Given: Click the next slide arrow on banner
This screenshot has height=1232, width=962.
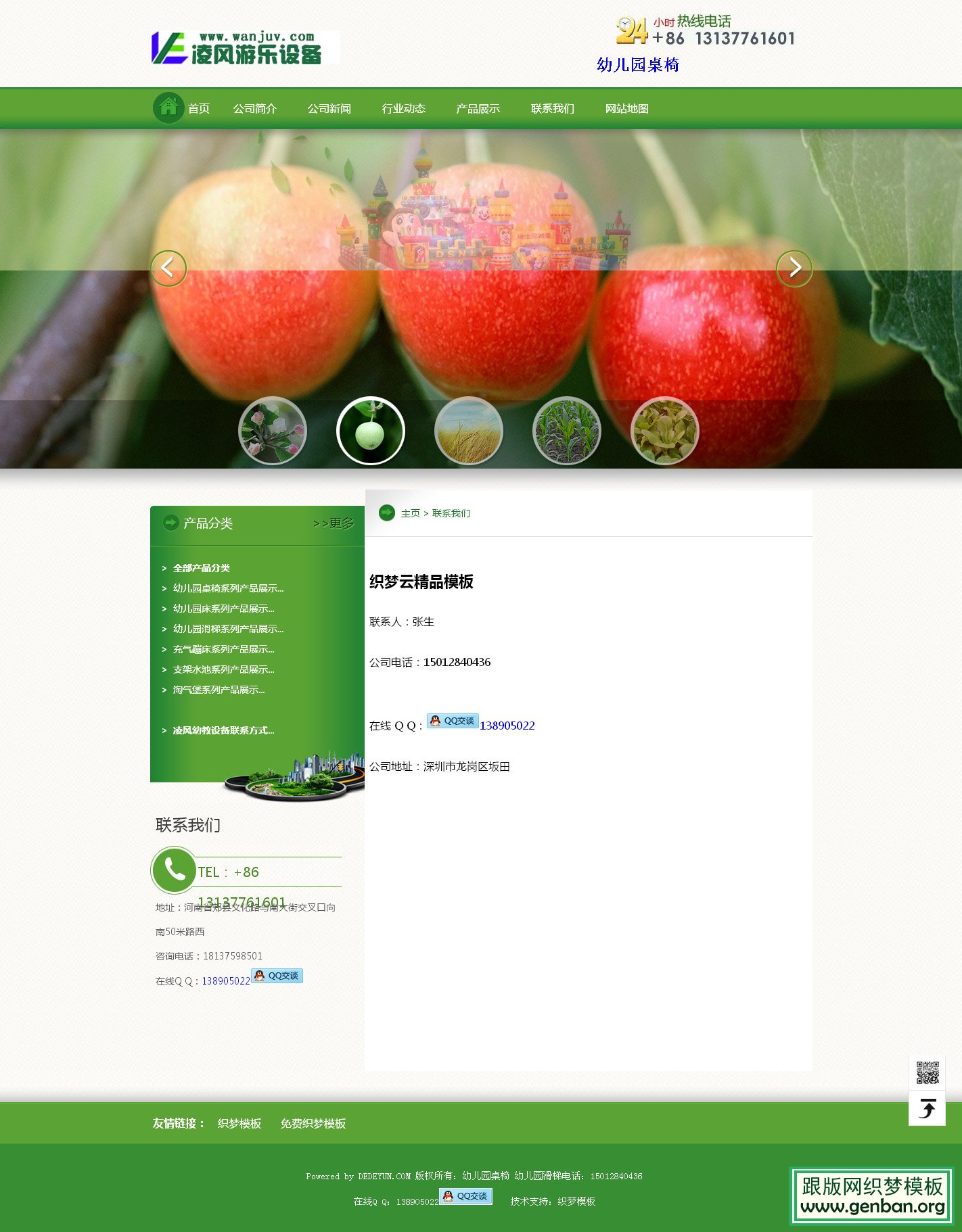Looking at the screenshot, I should point(794,268).
